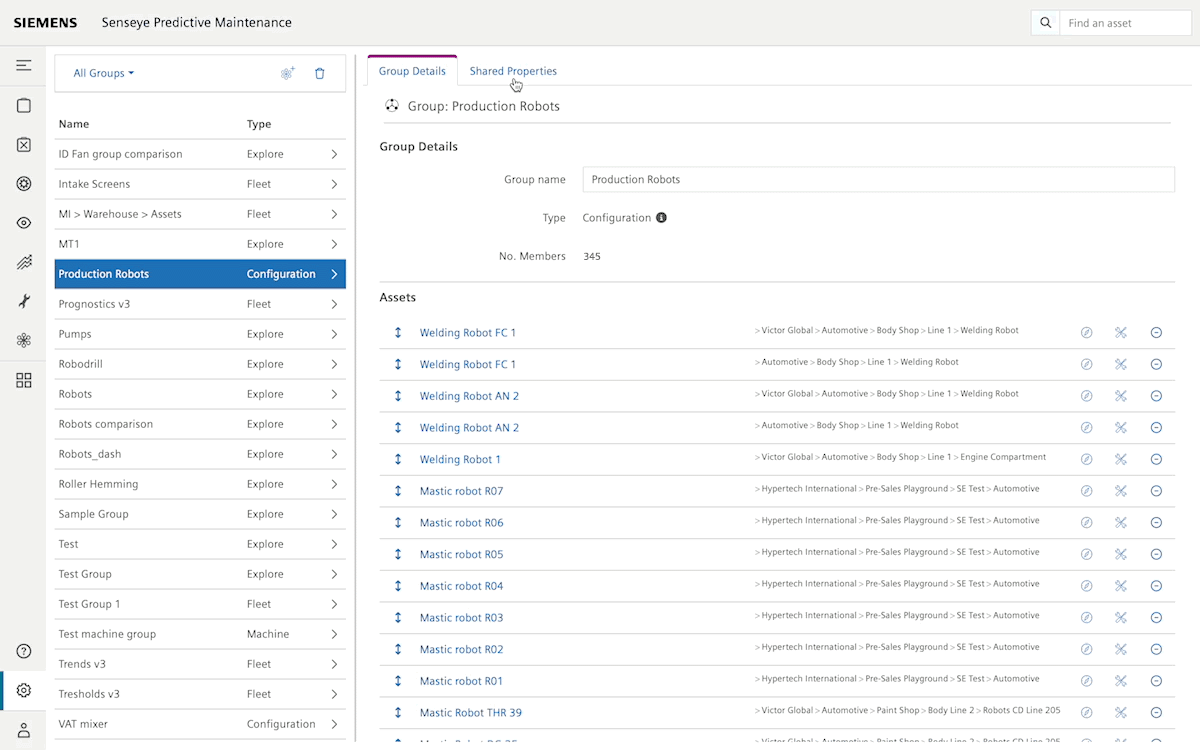Click the trends chart icon in the sidebar
This screenshot has height=750, width=1200.
[23, 262]
